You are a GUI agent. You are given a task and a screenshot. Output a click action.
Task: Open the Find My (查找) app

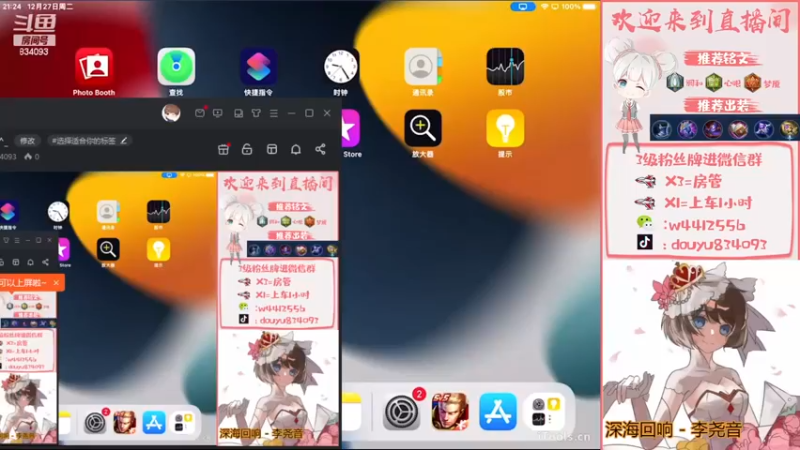click(176, 67)
